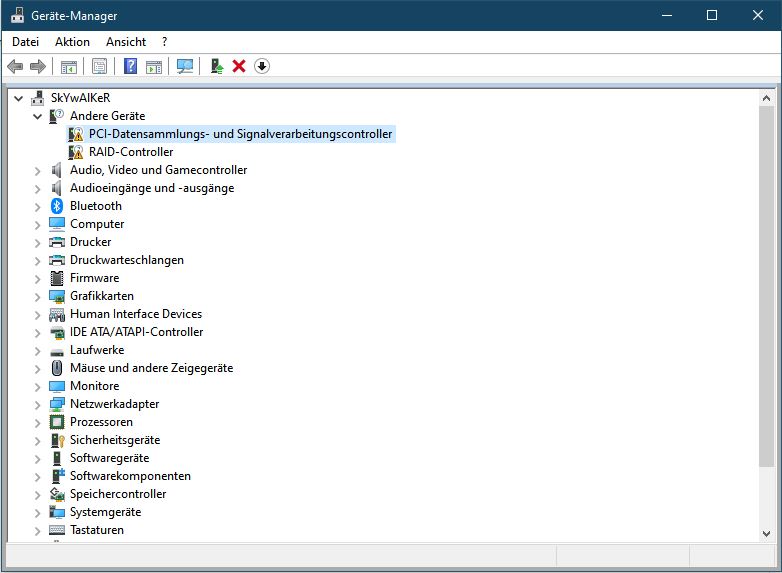The width and height of the screenshot is (782, 573).
Task: Click the Speichercontroller icon
Action: (57, 494)
